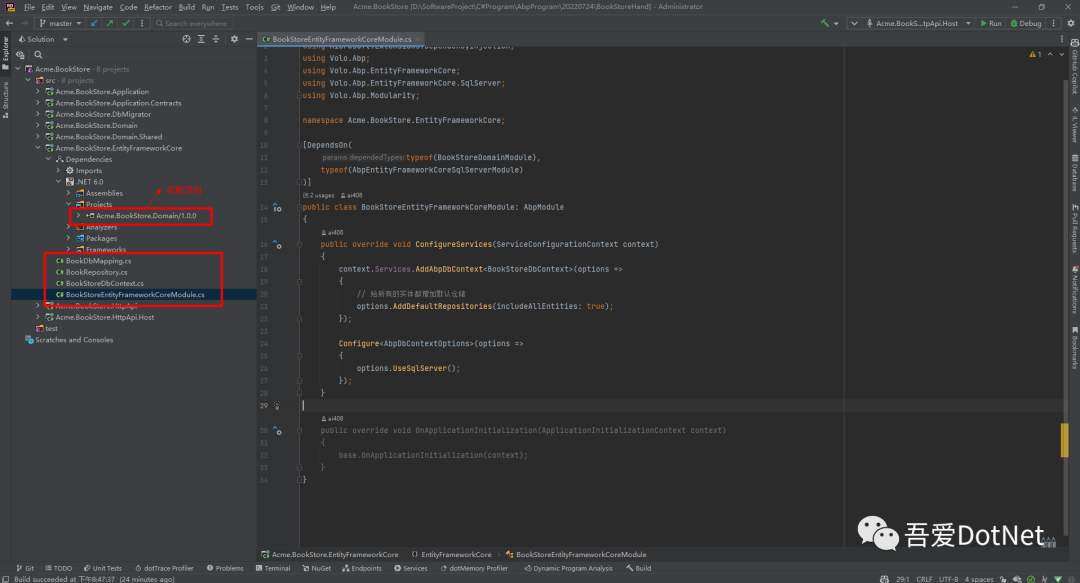This screenshot has width=1080, height=583.
Task: Click the EntityFrameworkCore namespace breadcrumb
Action: point(452,555)
